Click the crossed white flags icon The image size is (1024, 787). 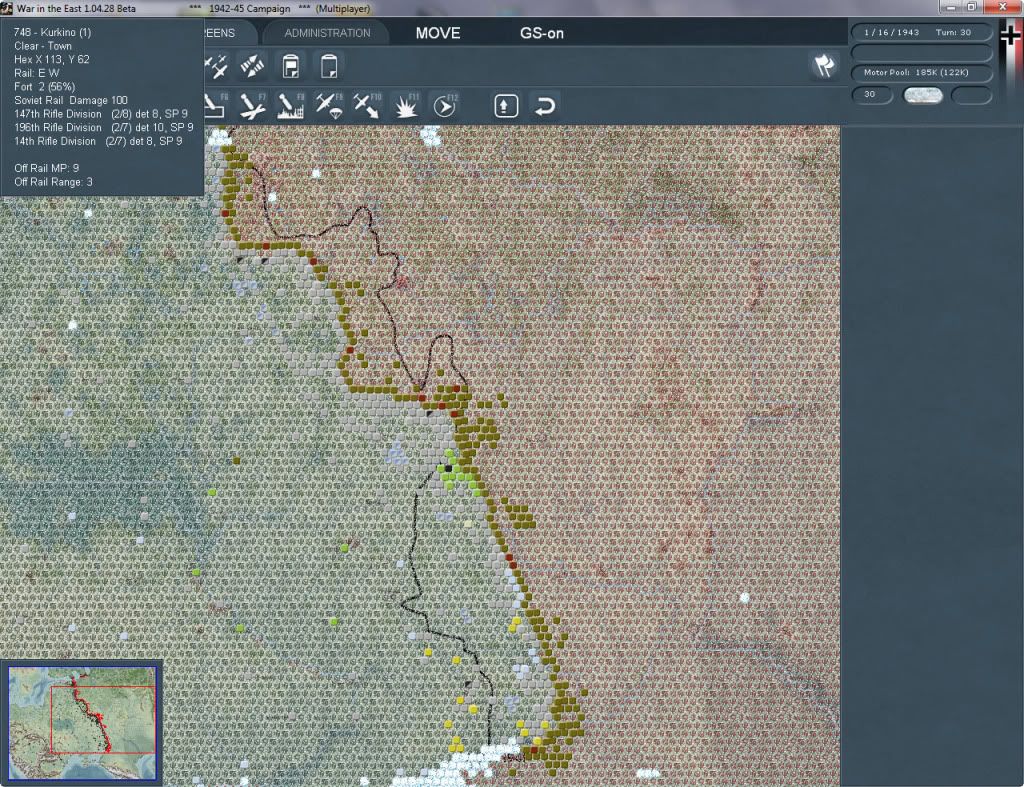(x=824, y=65)
